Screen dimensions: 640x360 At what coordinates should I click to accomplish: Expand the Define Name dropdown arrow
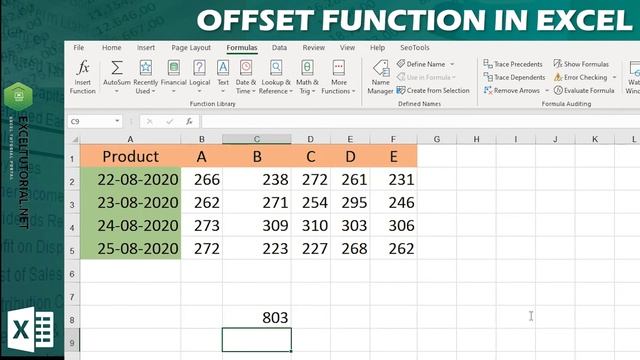452,64
